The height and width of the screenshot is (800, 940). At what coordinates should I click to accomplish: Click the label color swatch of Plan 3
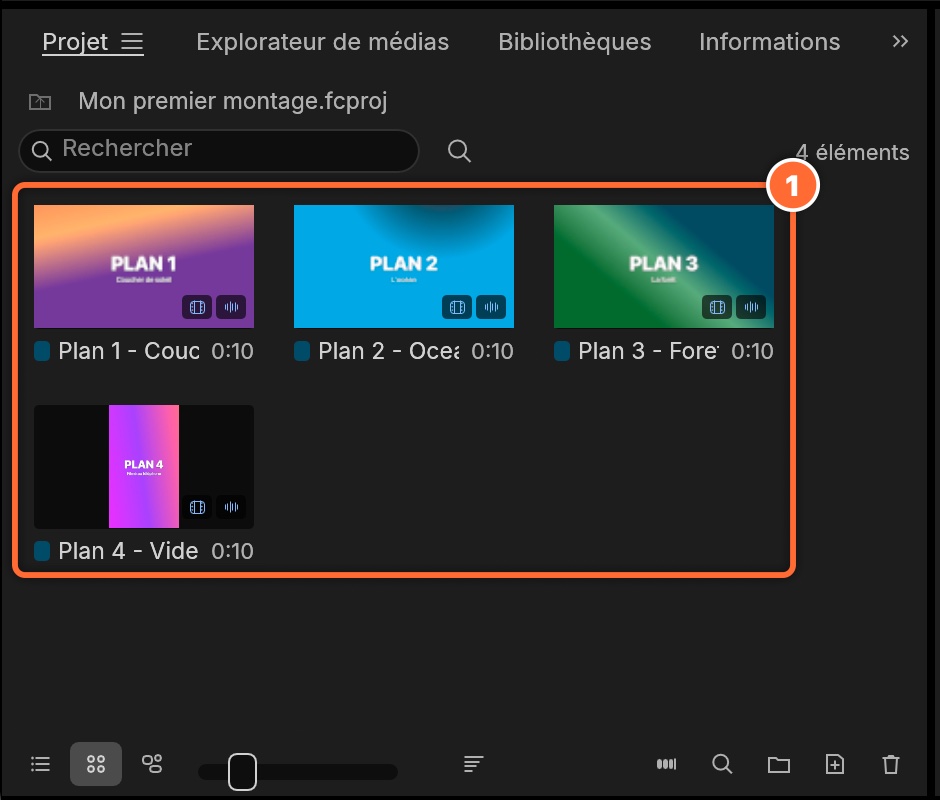pyautogui.click(x=562, y=351)
